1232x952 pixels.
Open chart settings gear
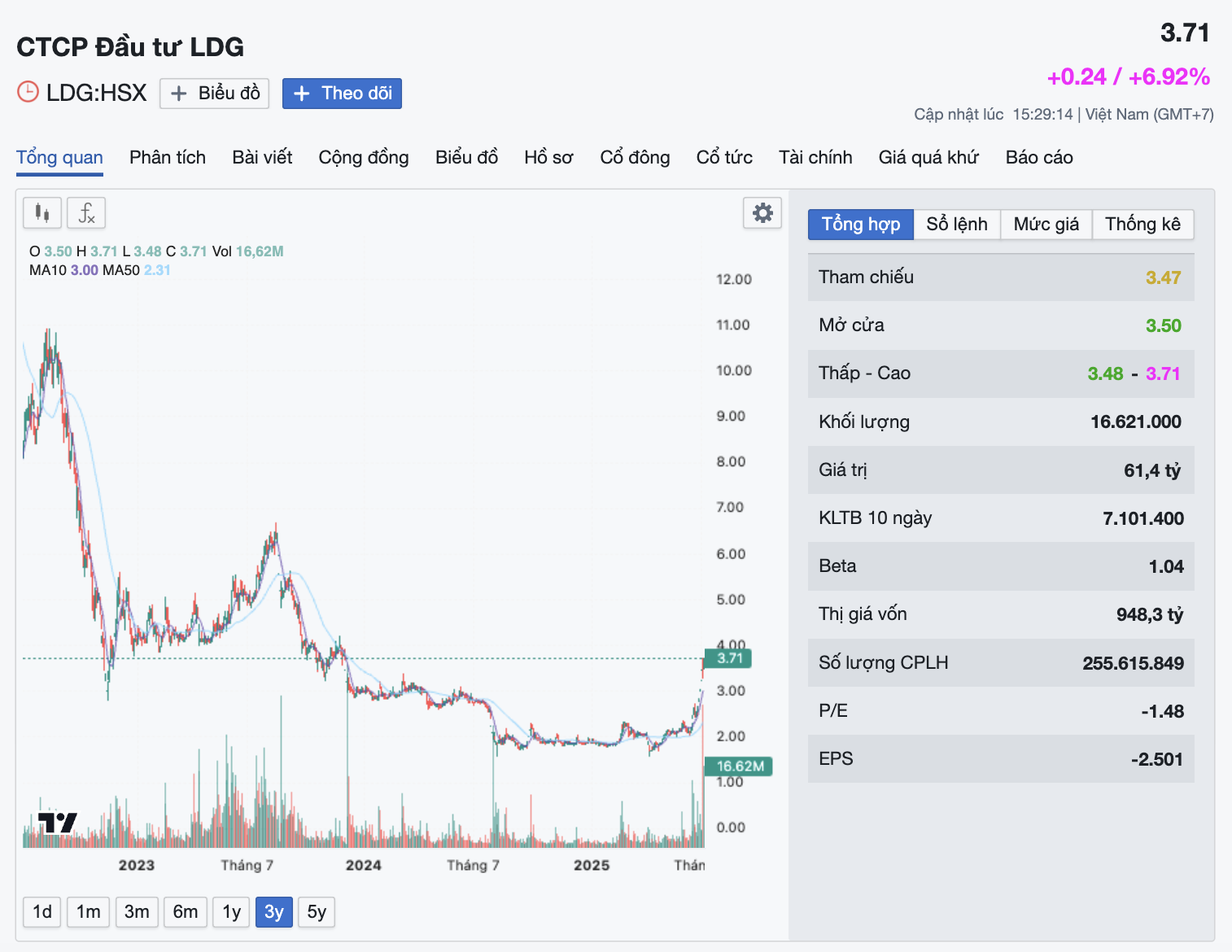[762, 213]
